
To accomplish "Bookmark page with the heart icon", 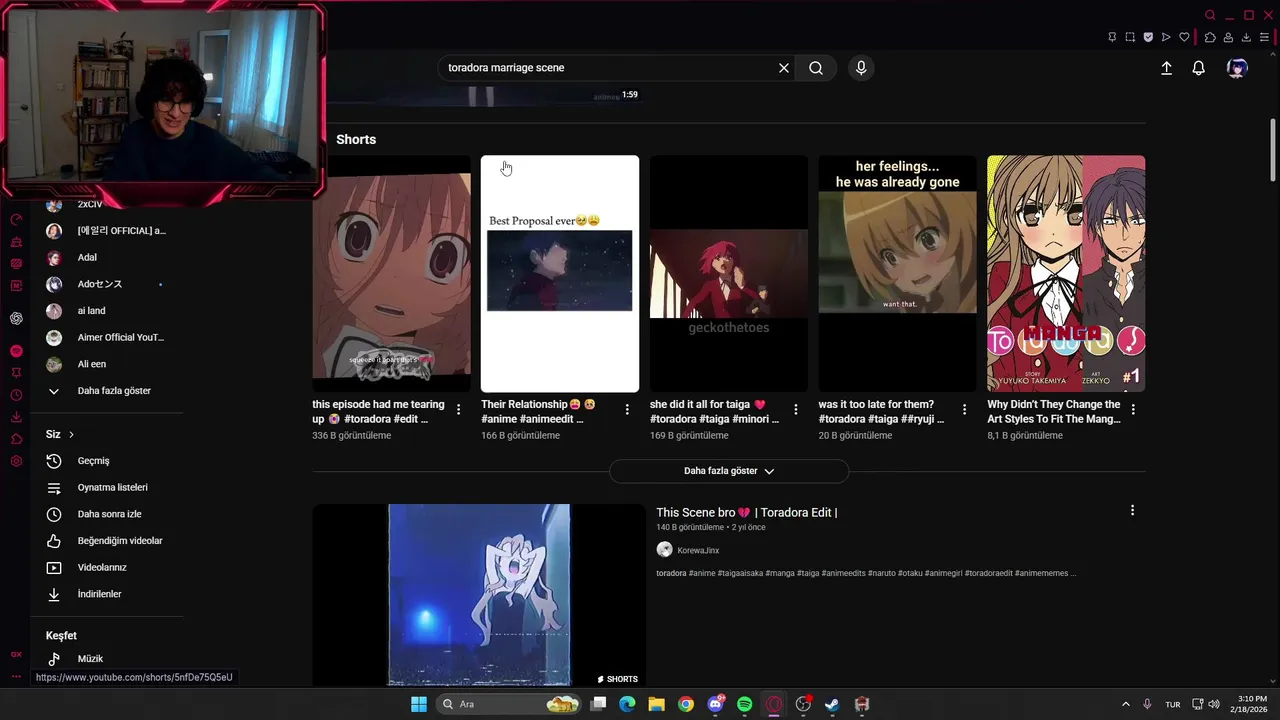I will (x=1184, y=37).
